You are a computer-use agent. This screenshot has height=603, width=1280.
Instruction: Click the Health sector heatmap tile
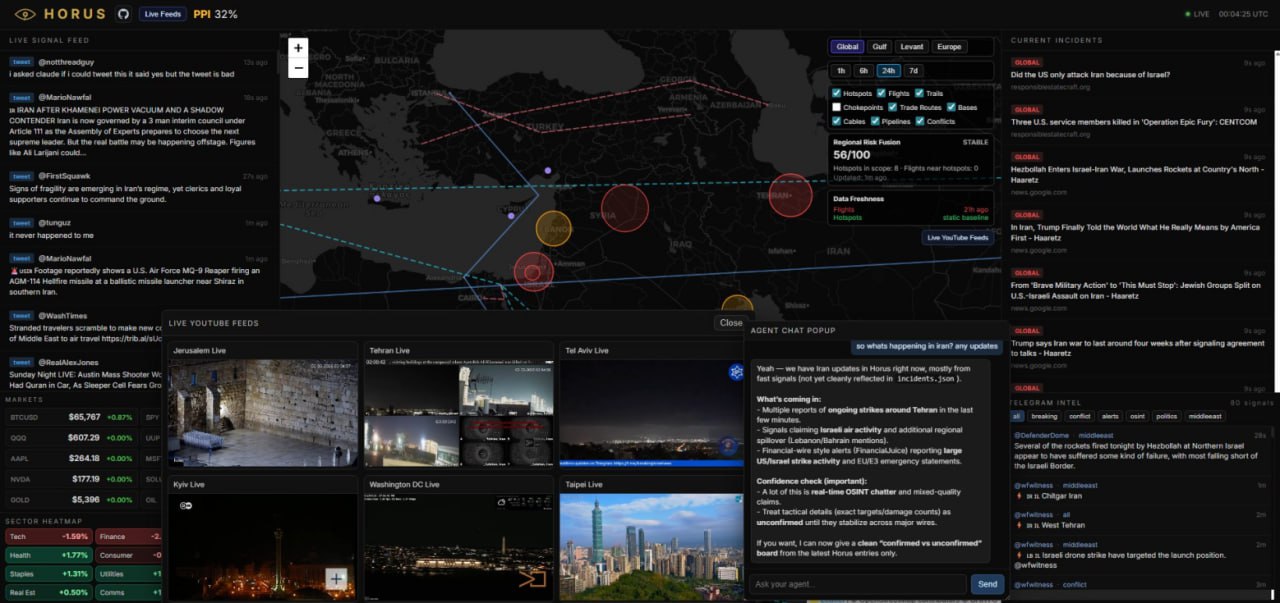[x=48, y=555]
